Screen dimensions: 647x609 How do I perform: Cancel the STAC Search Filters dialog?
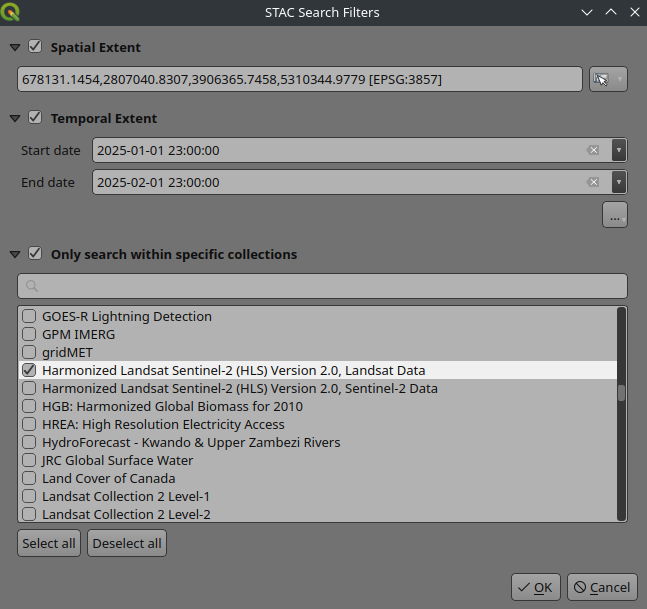click(602, 587)
